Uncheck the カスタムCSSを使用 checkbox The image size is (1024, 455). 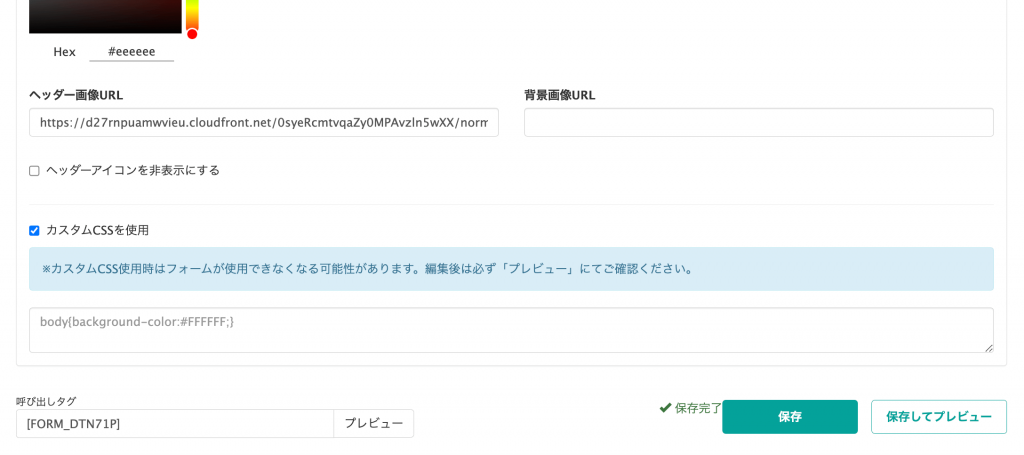tap(35, 230)
